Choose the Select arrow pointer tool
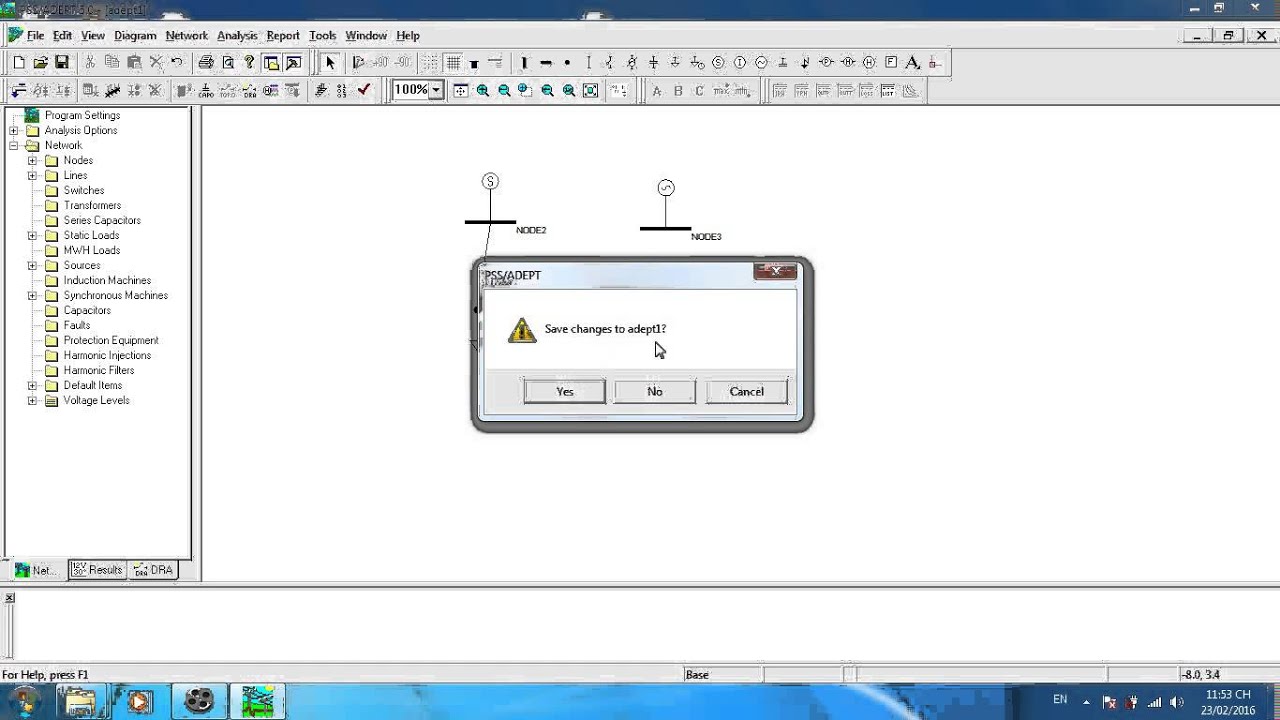The image size is (1280, 720). [330, 62]
